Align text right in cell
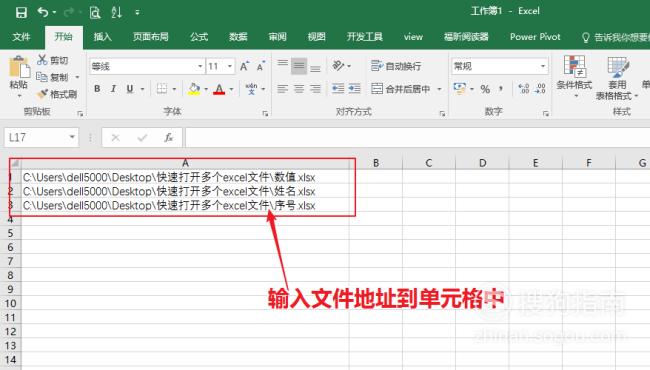 315,89
